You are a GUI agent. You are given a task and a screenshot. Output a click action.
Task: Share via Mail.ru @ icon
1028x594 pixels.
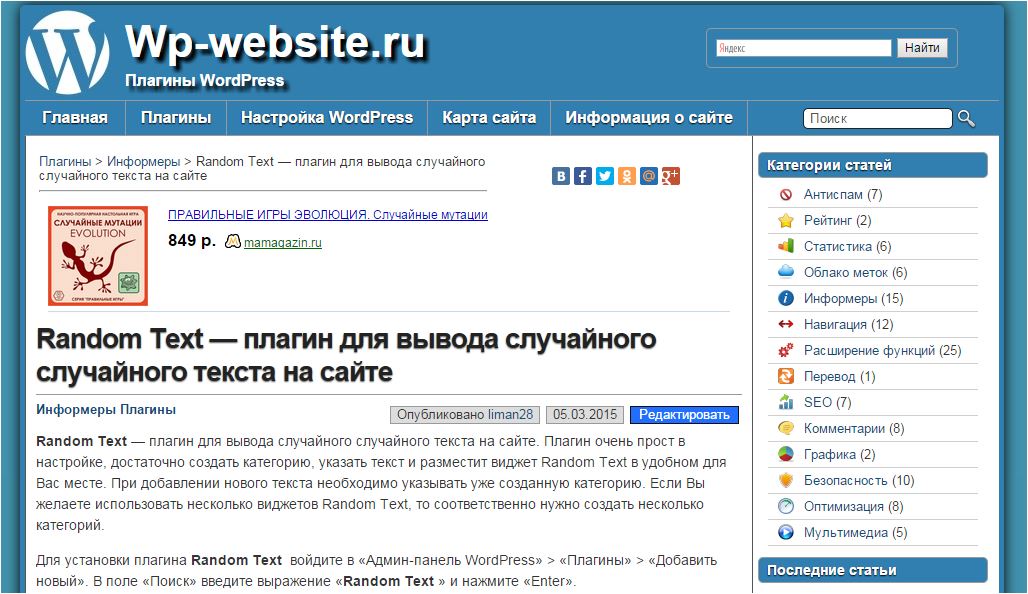pyautogui.click(x=649, y=176)
